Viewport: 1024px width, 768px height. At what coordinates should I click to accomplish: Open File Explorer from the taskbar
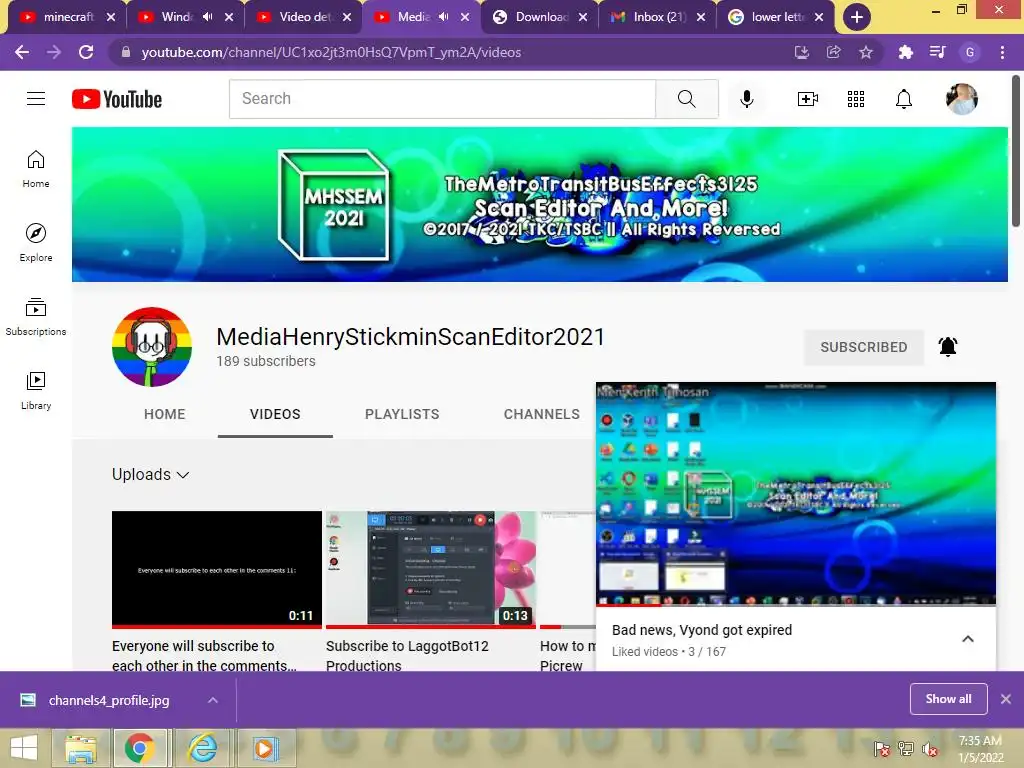[81, 748]
